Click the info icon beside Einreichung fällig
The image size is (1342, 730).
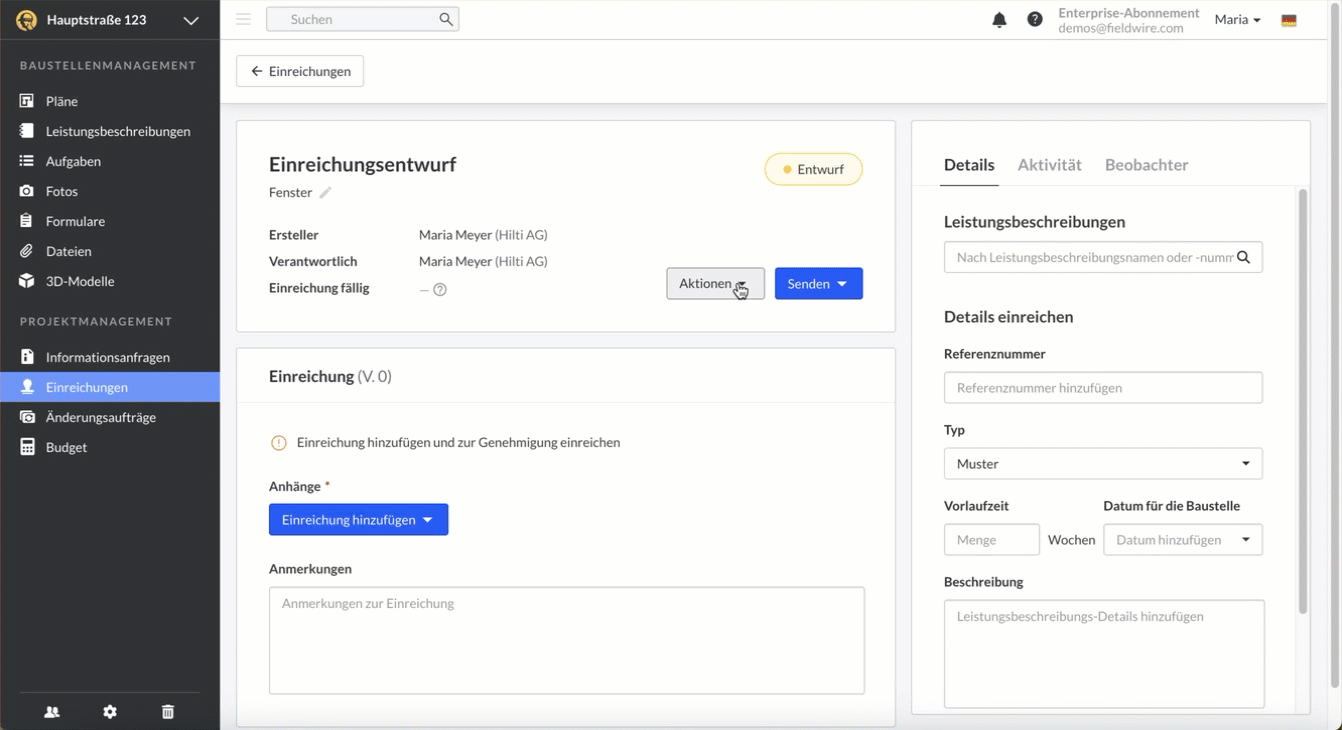(440, 290)
